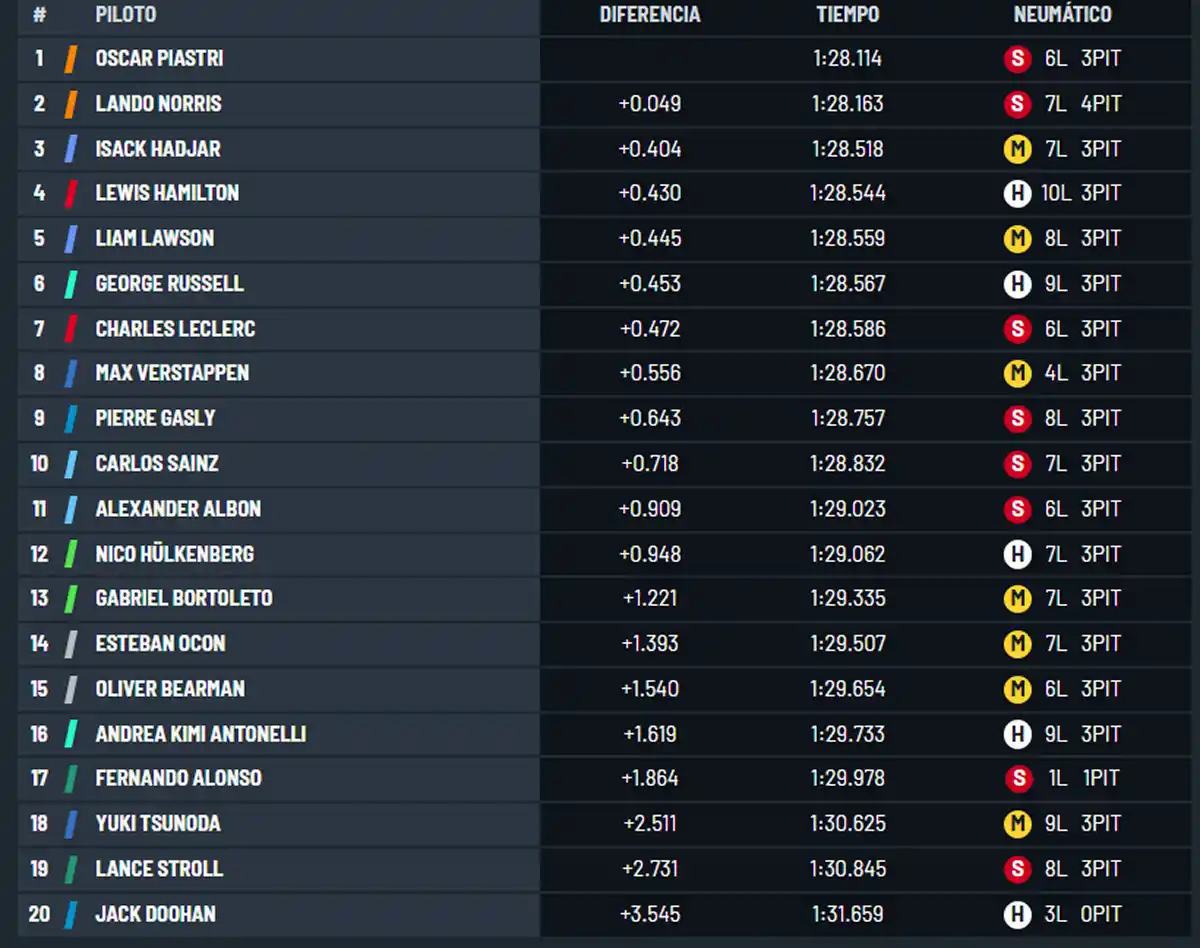Click George Russell's hard tyre icon
The width and height of the screenshot is (1200, 948).
(1017, 284)
